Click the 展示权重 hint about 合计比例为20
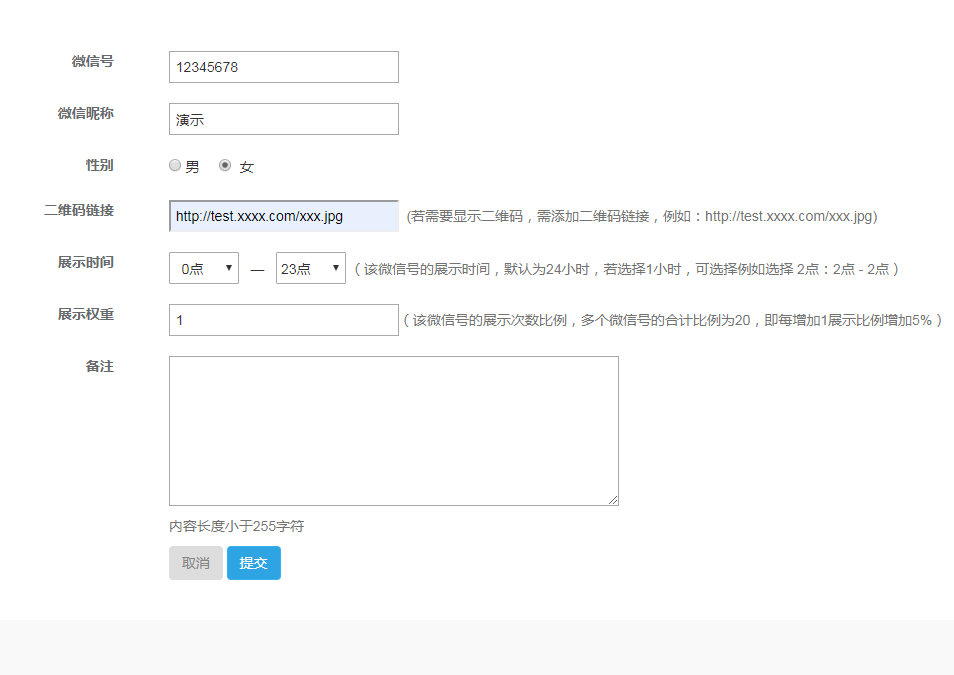Image resolution: width=954 pixels, height=675 pixels. coord(673,320)
